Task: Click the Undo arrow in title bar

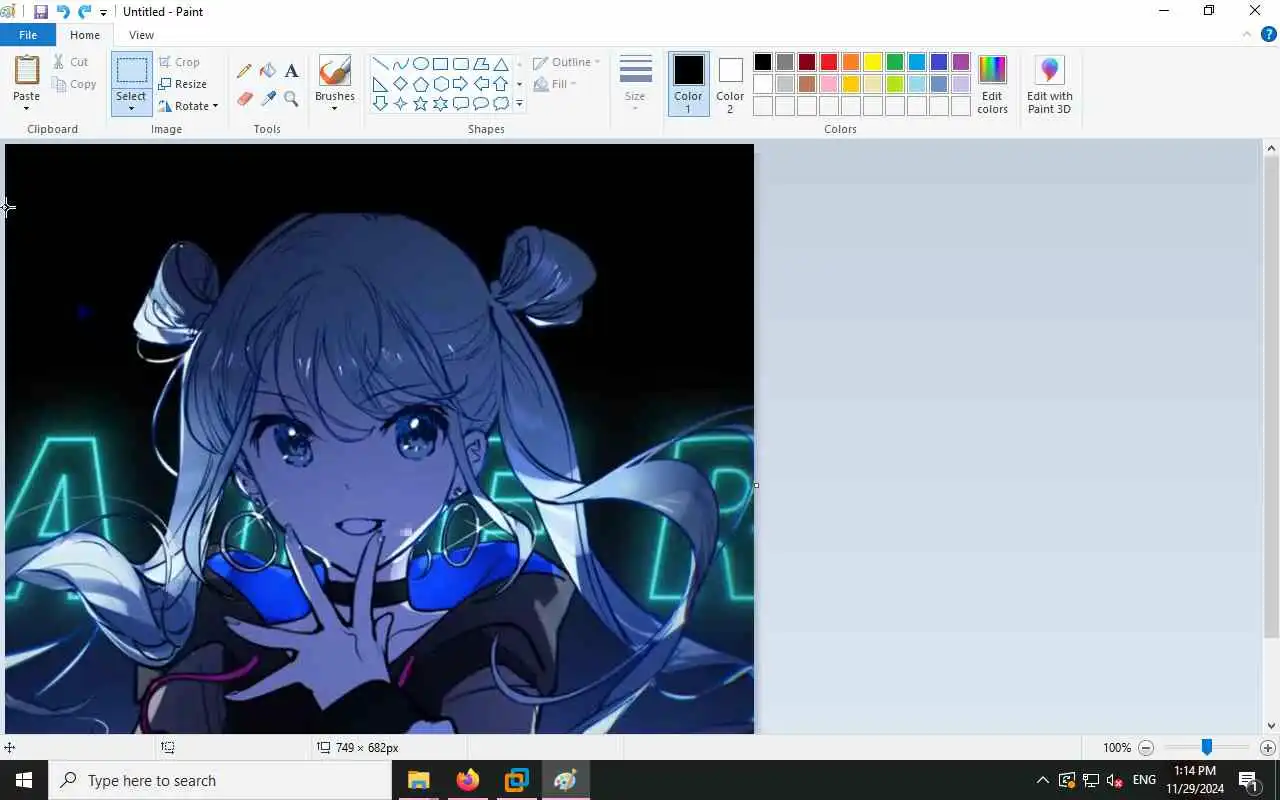Action: 63,12
